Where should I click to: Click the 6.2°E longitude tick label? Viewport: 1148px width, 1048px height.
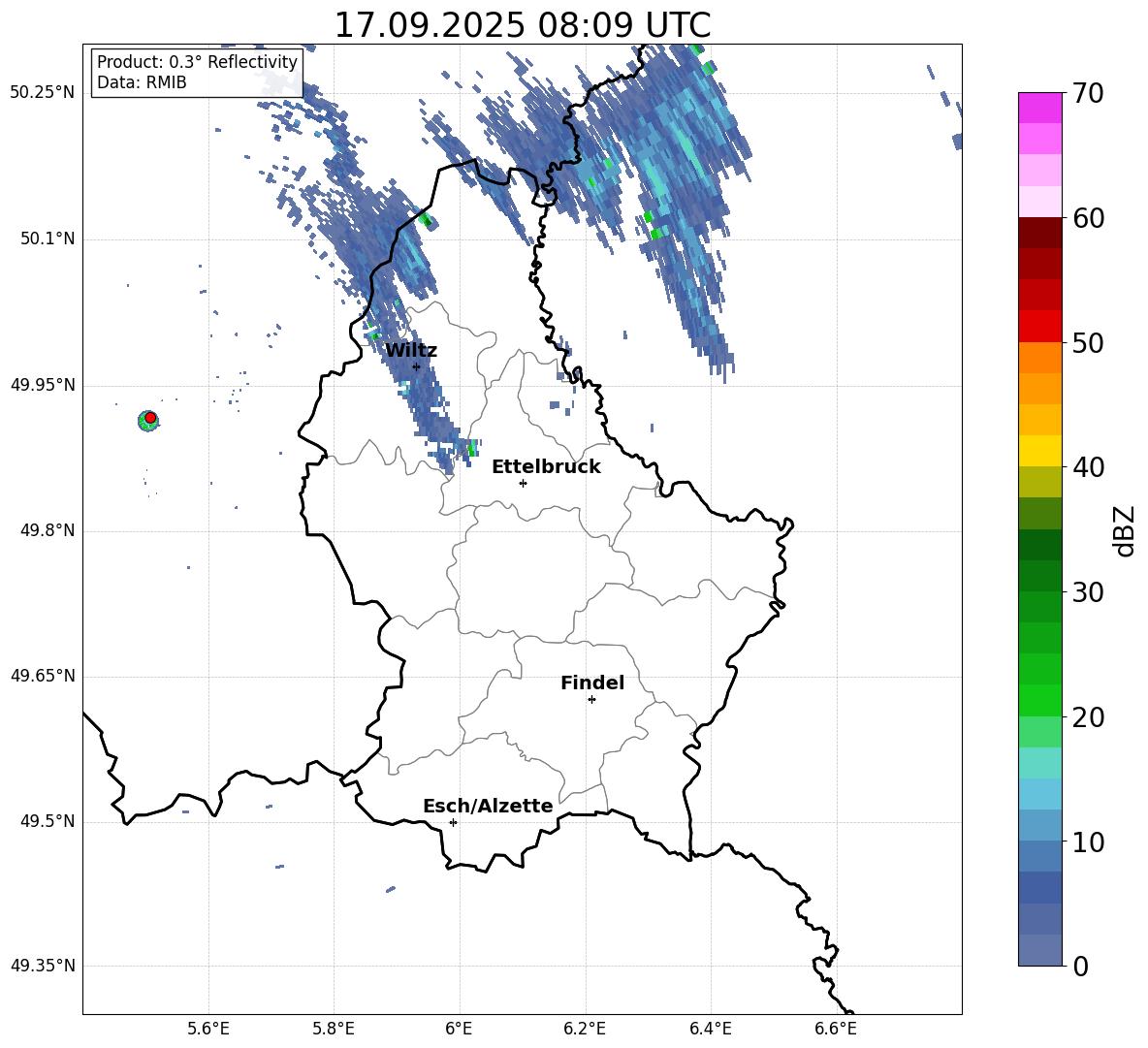click(x=585, y=1029)
